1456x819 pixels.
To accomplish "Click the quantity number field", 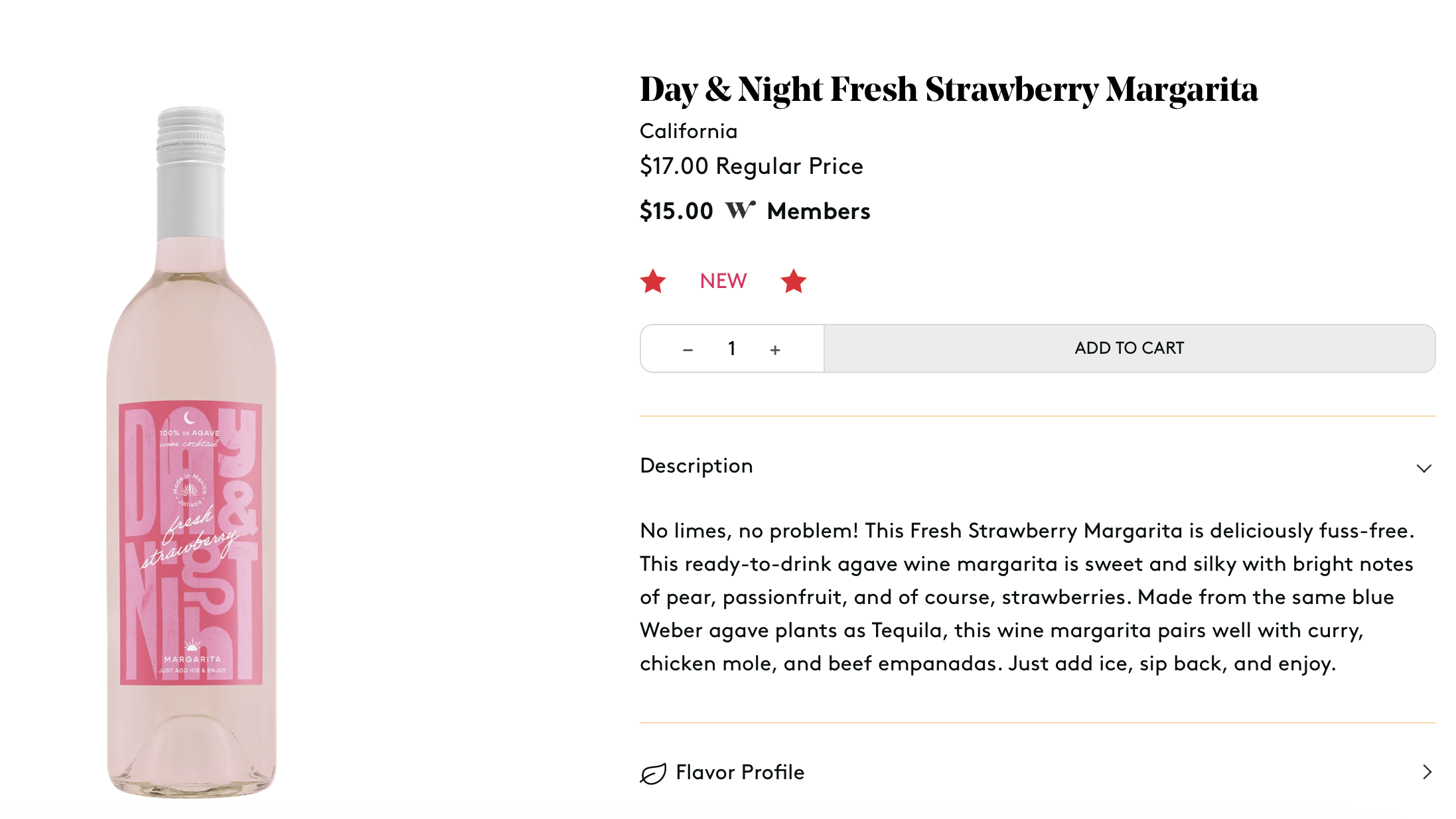I will (731, 348).
